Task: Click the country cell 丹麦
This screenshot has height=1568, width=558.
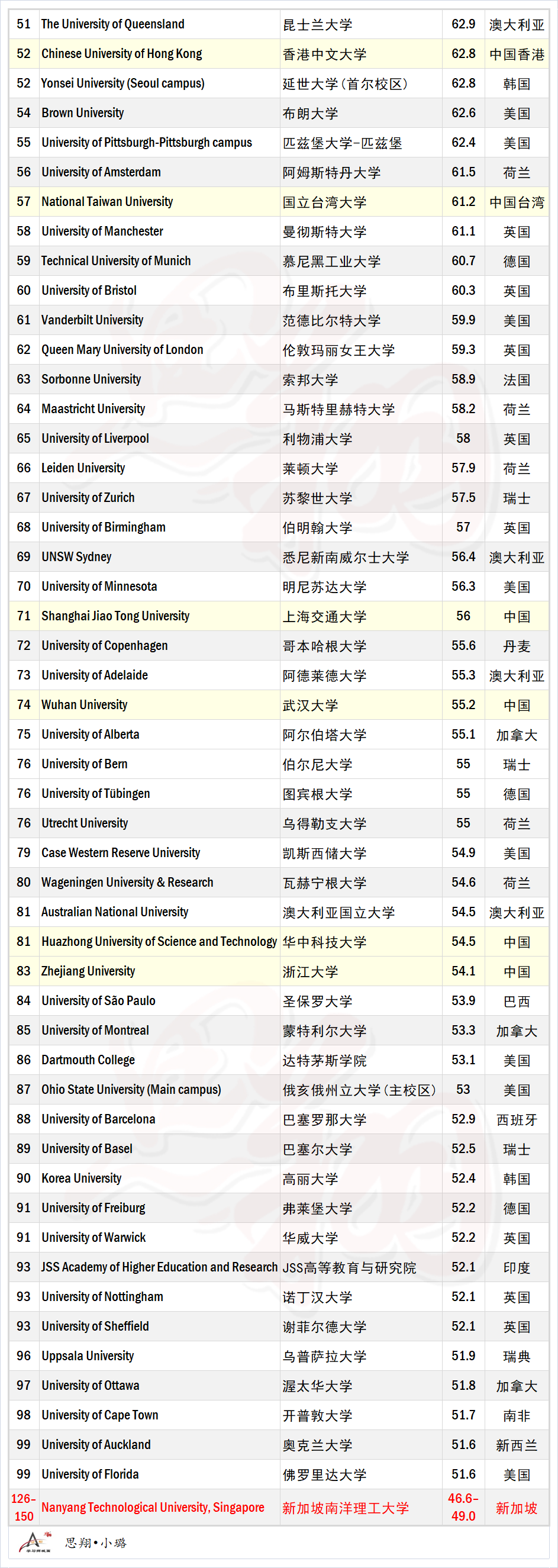Action: point(517,646)
